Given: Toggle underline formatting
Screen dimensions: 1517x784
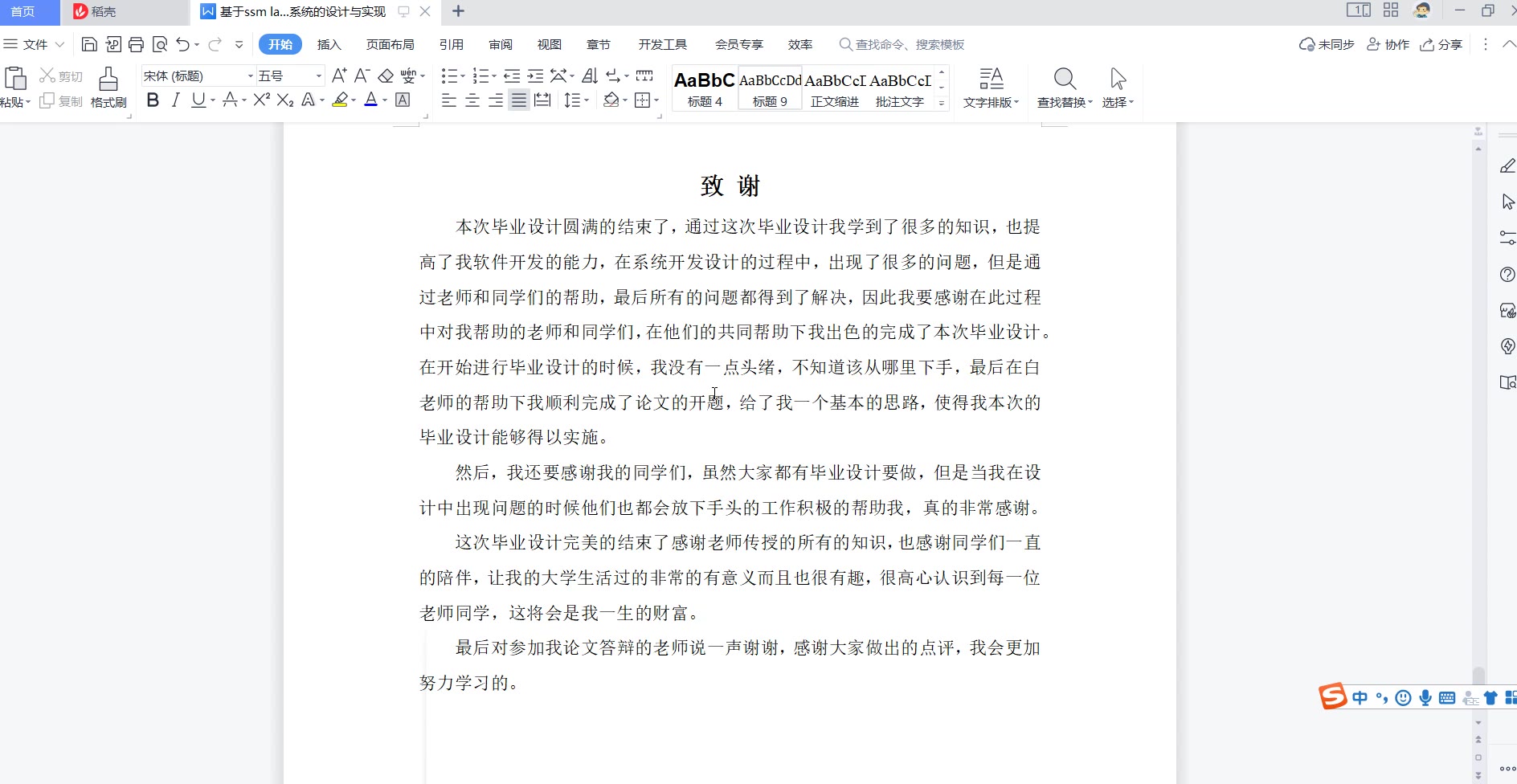Looking at the screenshot, I should (198, 100).
